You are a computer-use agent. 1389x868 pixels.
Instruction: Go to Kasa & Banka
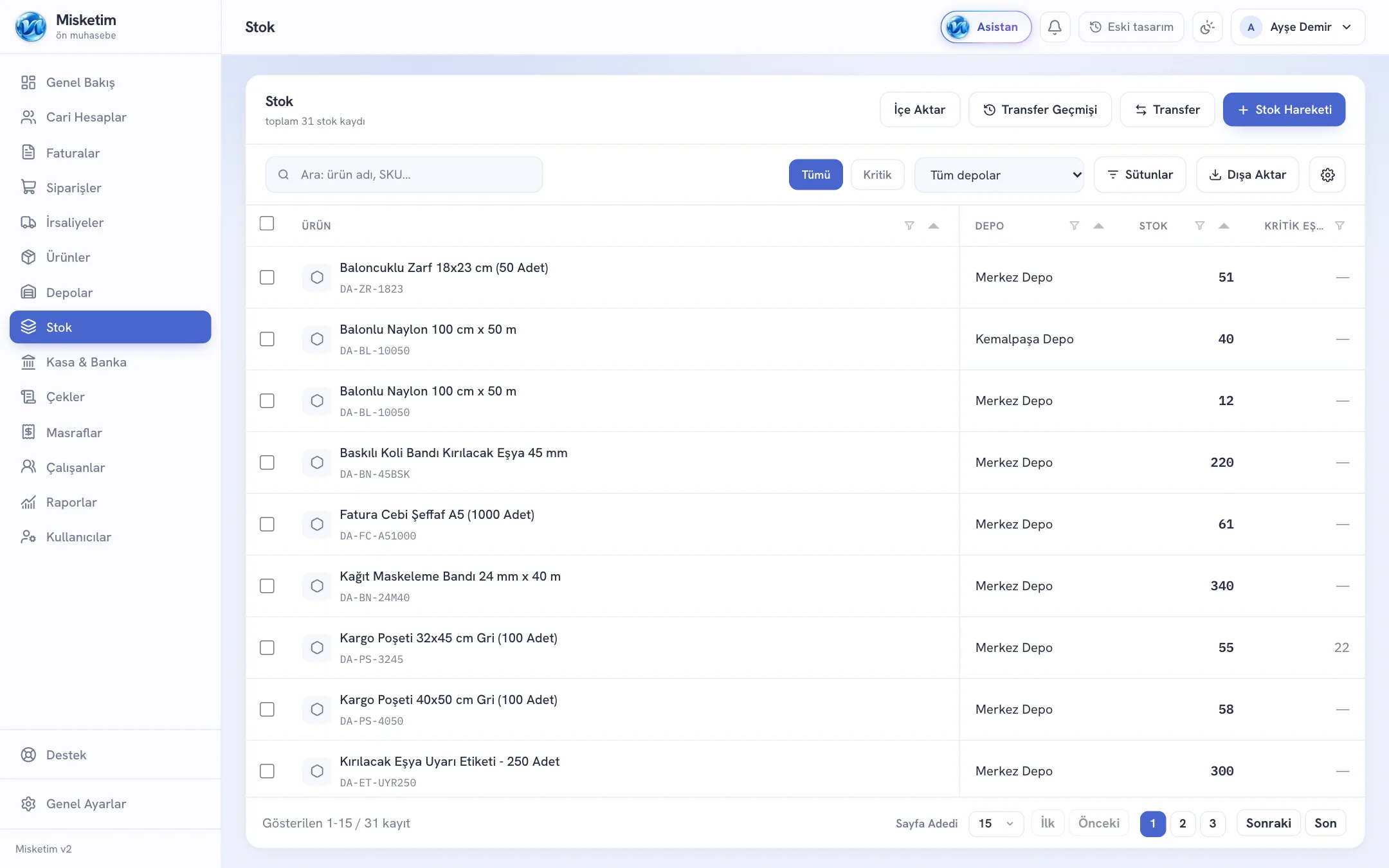(111, 362)
